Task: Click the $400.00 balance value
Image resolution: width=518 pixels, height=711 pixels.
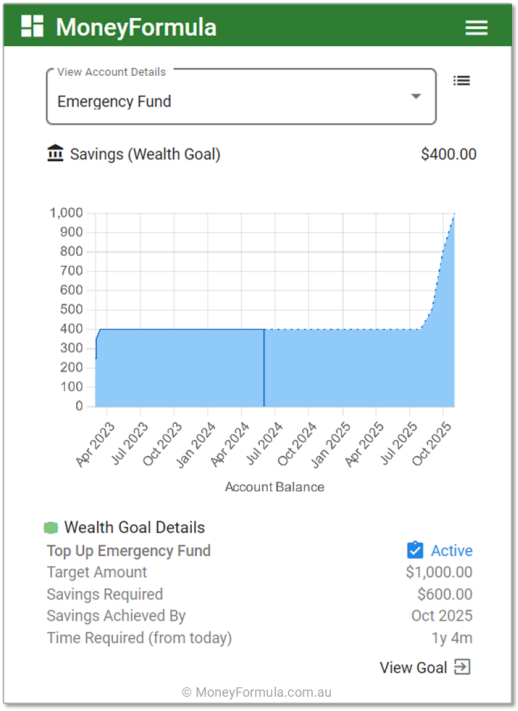Action: point(449,154)
